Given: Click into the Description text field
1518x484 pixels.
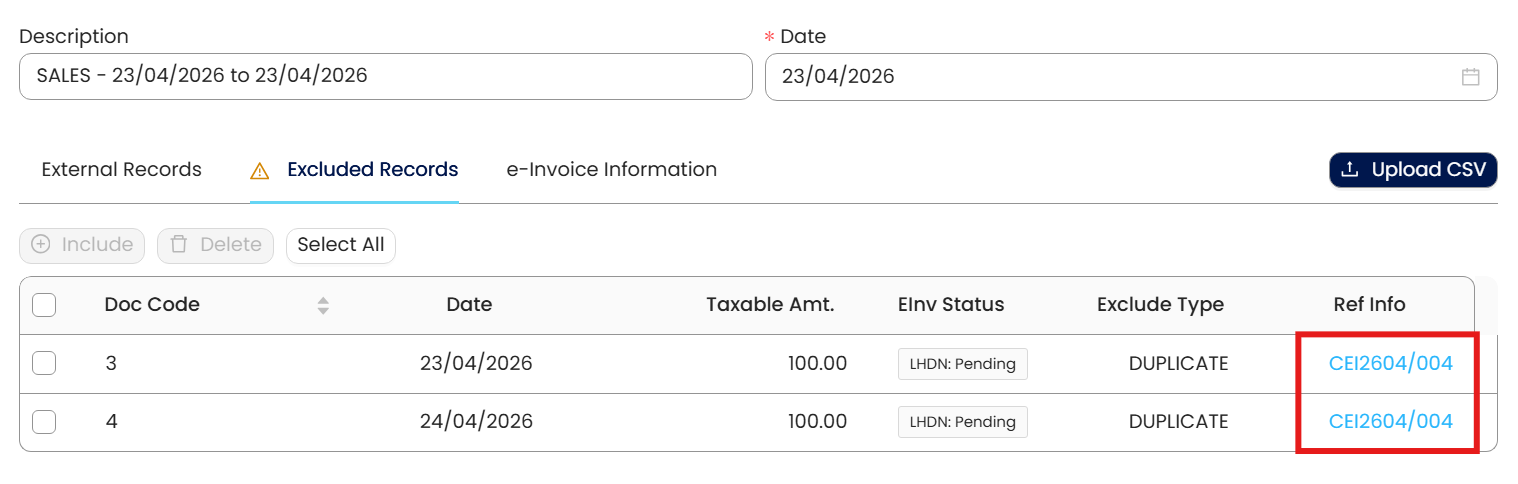Looking at the screenshot, I should pos(385,77).
